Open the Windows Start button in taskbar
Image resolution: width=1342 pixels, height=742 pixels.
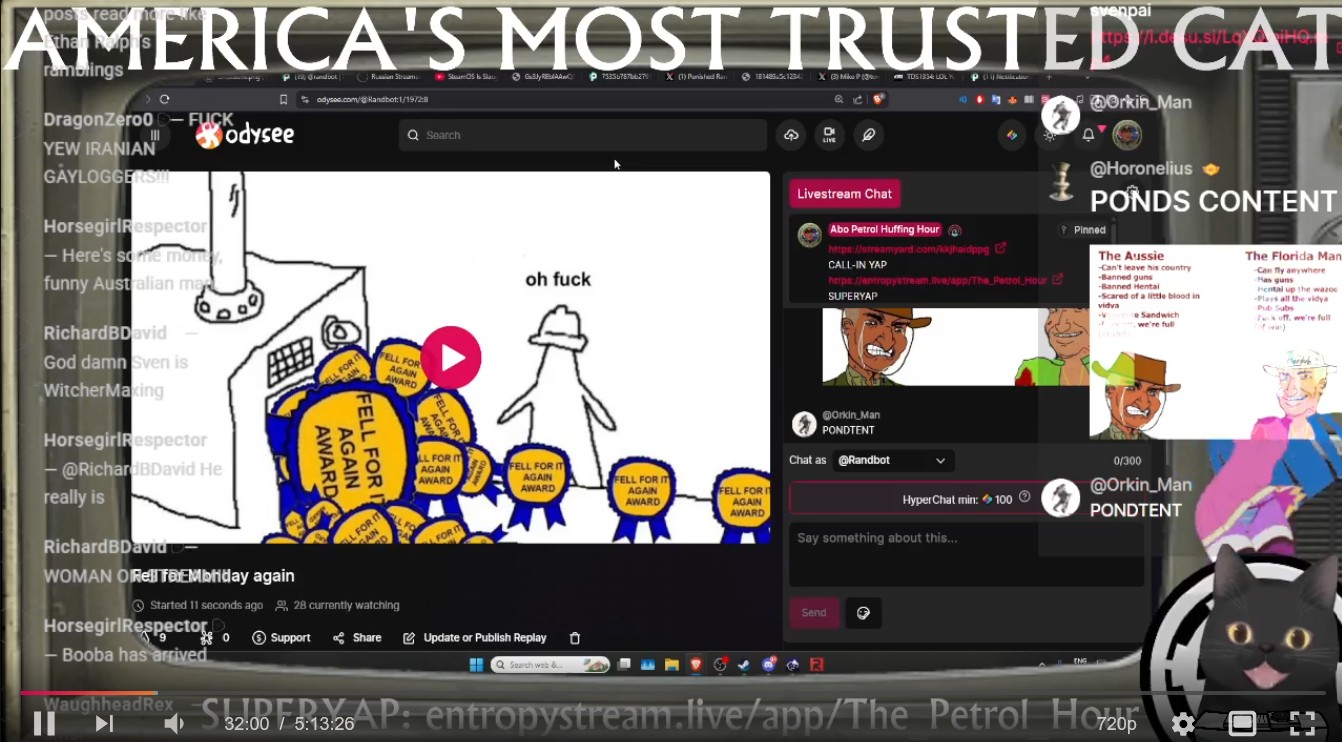[x=476, y=665]
